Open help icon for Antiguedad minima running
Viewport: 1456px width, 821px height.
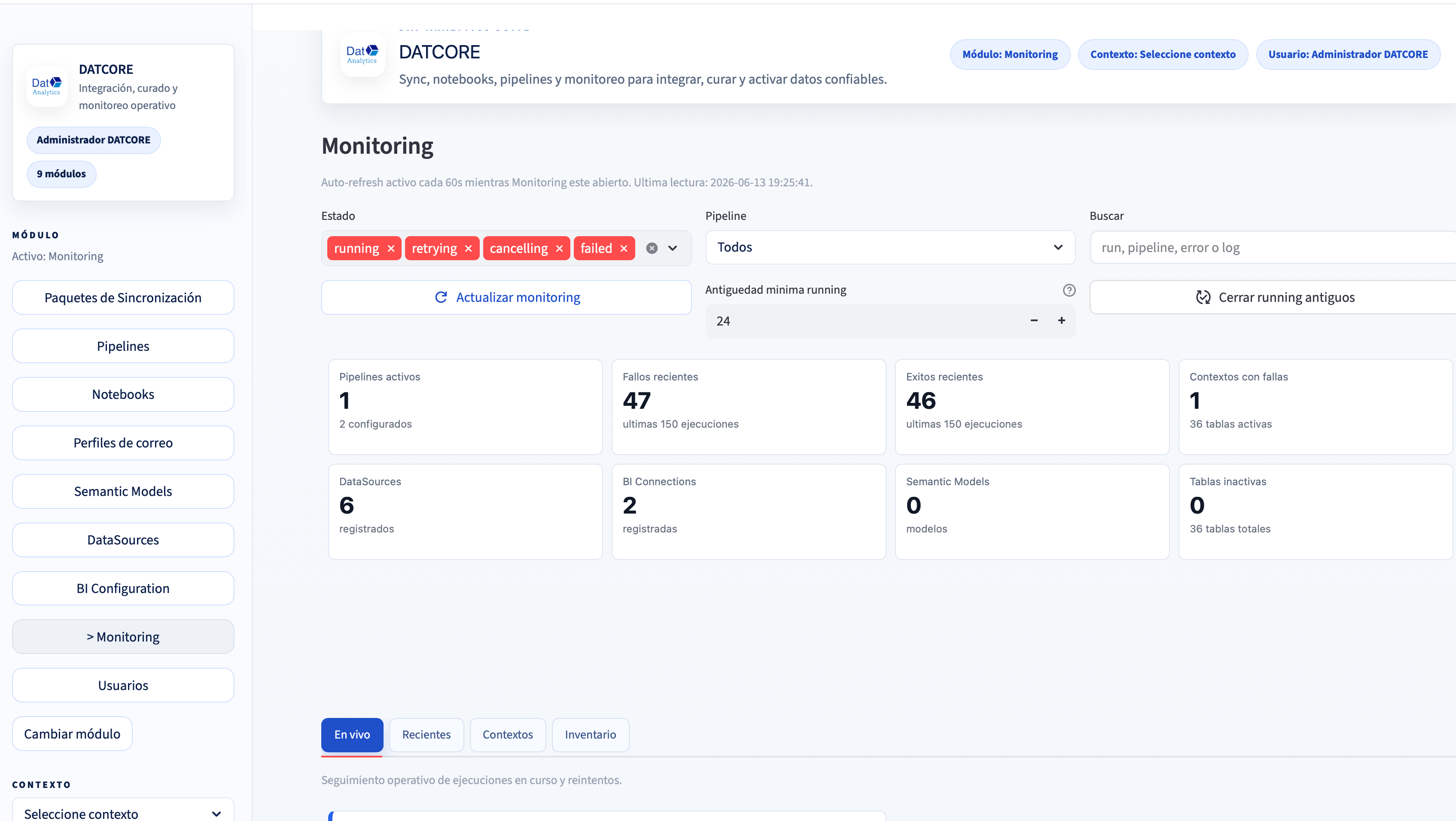1069,290
